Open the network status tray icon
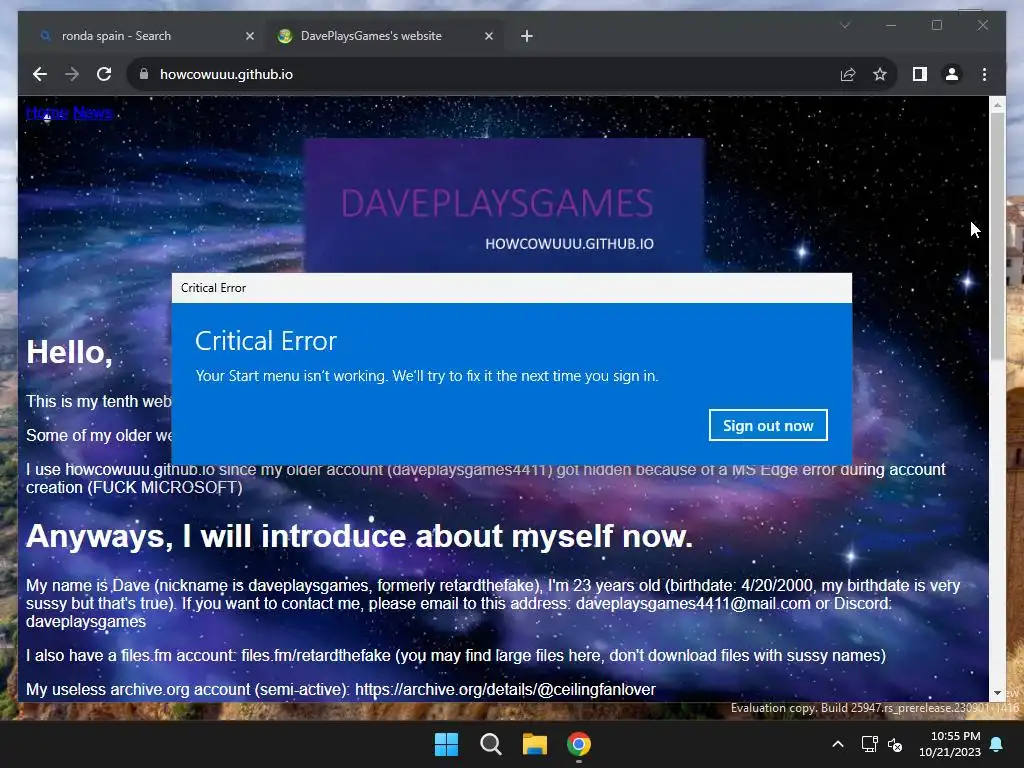Screen dimensions: 1024x768 pos(869,744)
